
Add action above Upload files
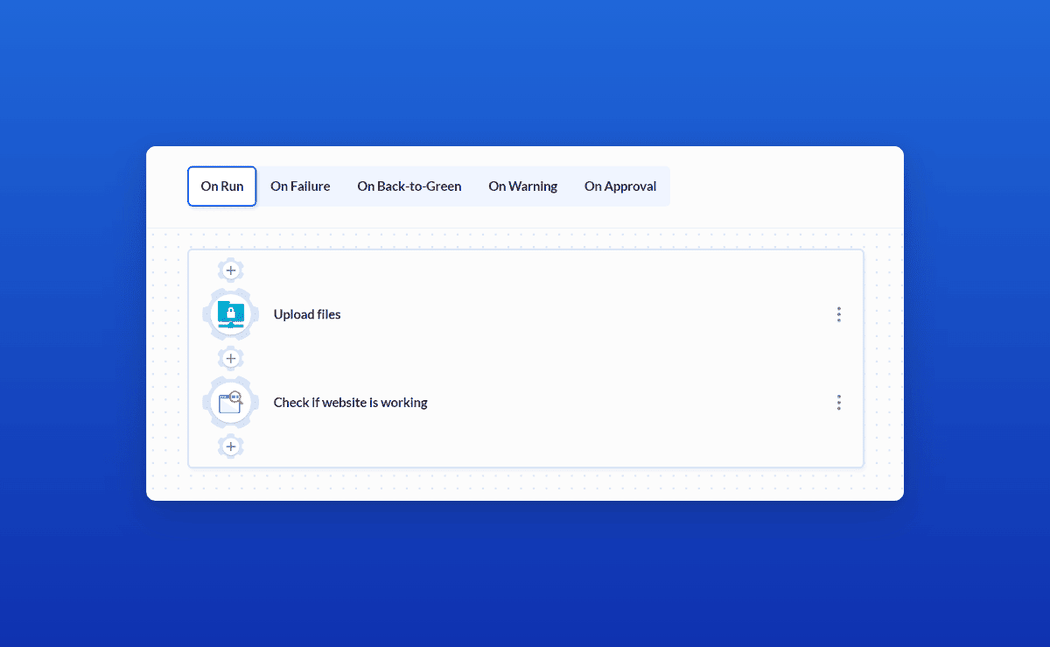click(x=230, y=271)
